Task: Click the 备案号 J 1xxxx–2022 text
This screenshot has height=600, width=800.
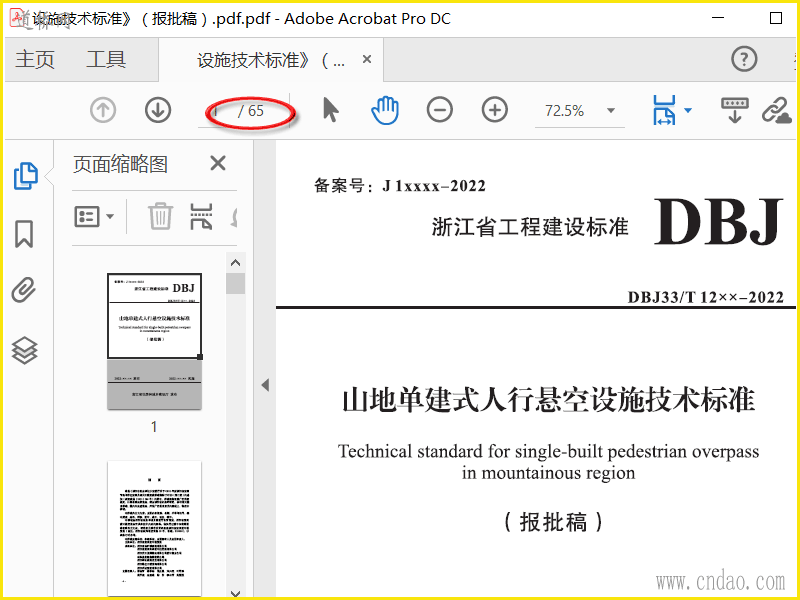Action: (399, 185)
